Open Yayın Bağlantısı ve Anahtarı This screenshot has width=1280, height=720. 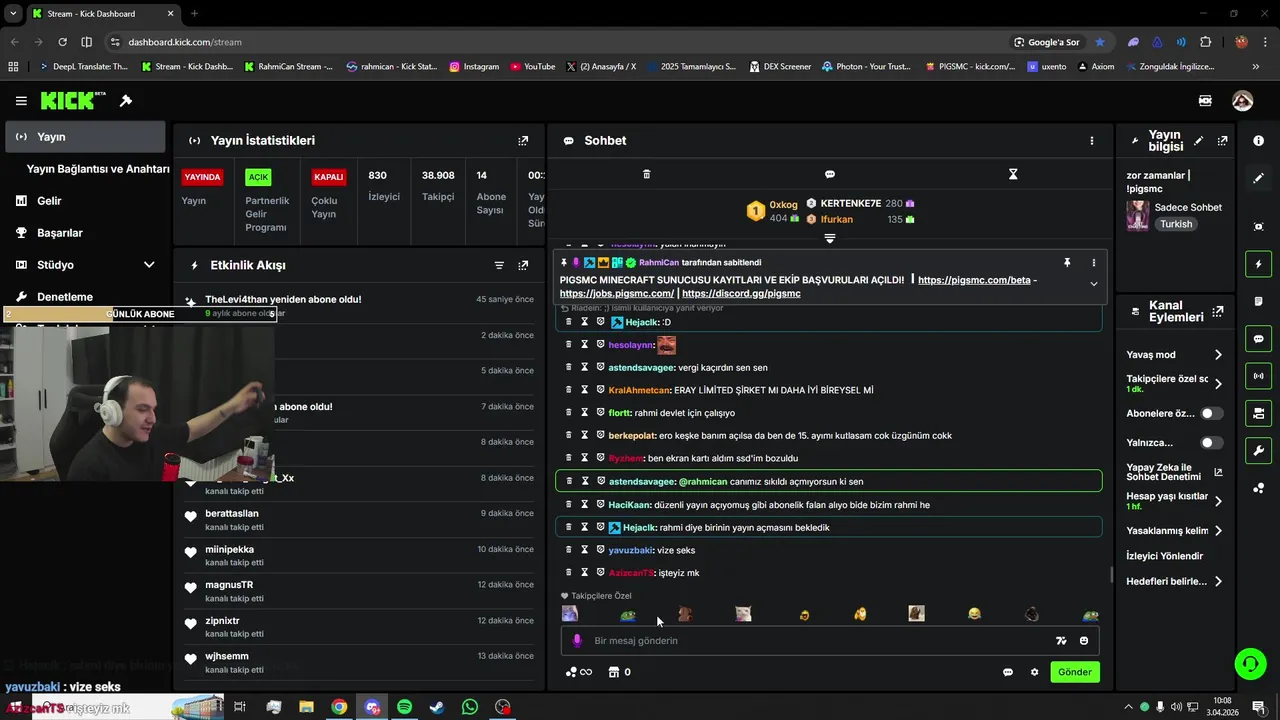[x=97, y=169]
